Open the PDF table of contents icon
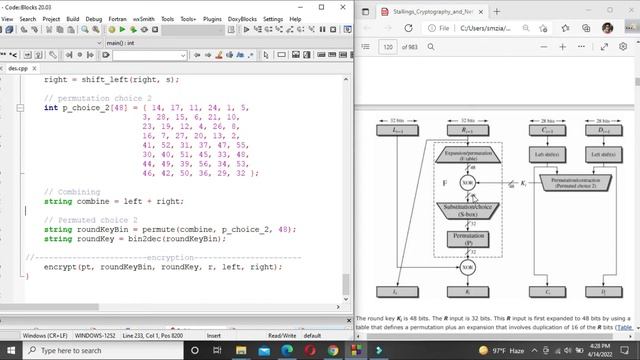This screenshot has width=640, height=360. [x=366, y=47]
